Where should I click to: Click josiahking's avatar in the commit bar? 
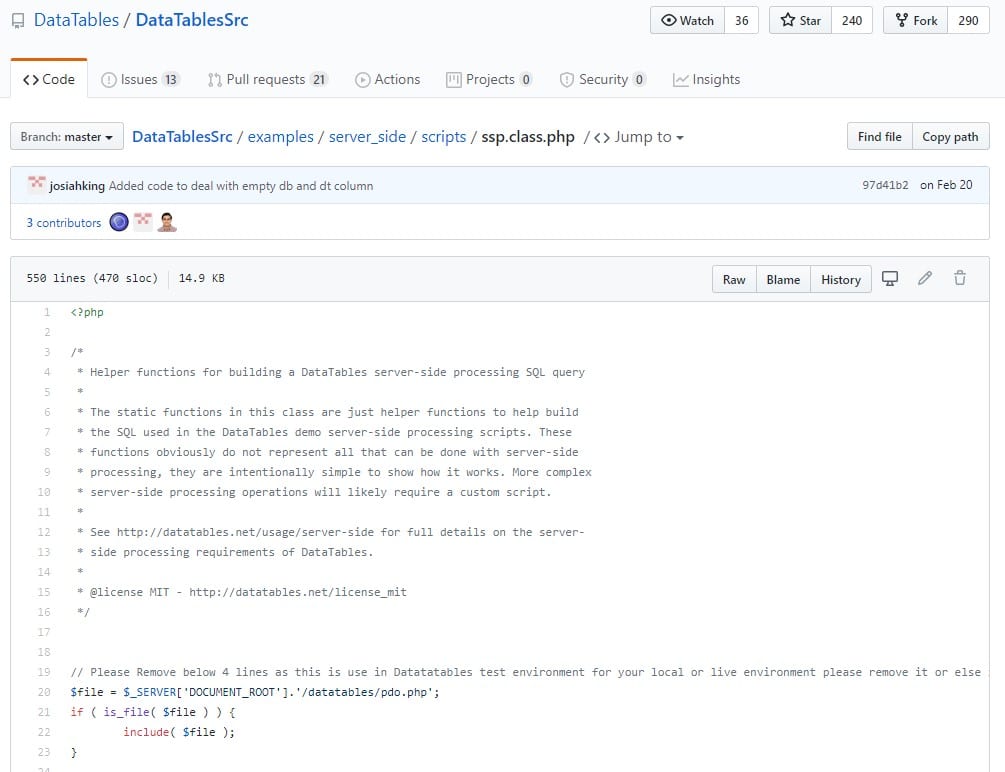pos(37,185)
